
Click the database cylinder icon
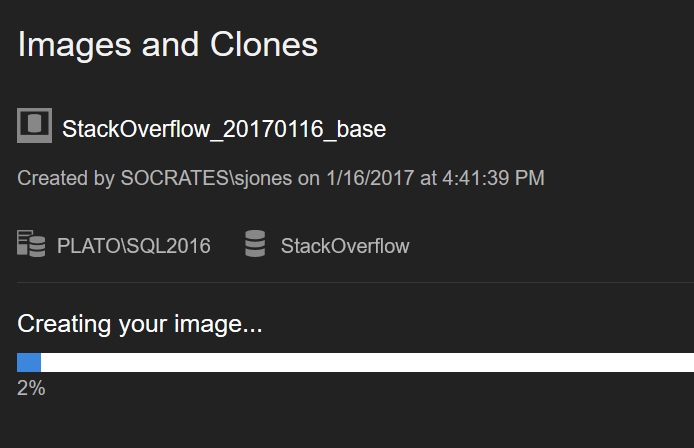pyautogui.click(x=255, y=244)
